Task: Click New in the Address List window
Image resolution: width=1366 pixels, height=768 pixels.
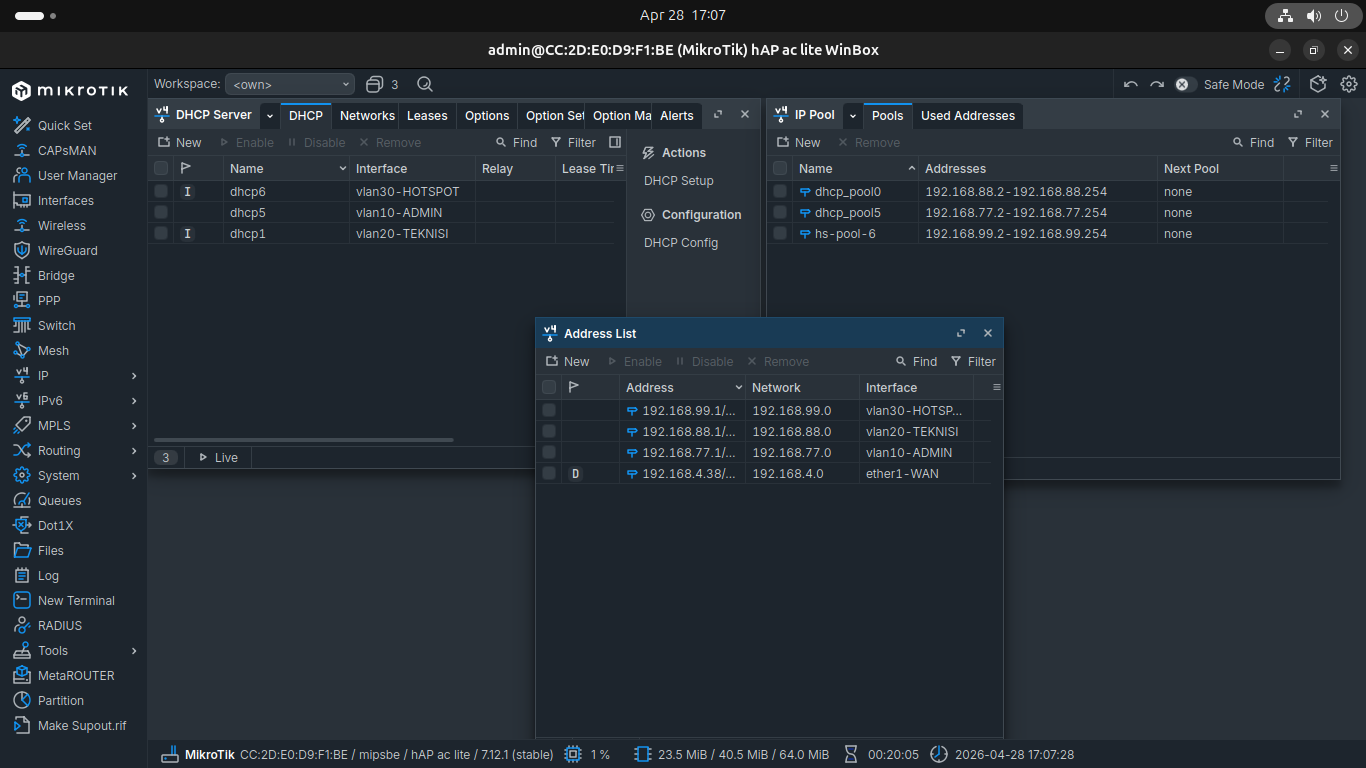Action: coord(567,361)
